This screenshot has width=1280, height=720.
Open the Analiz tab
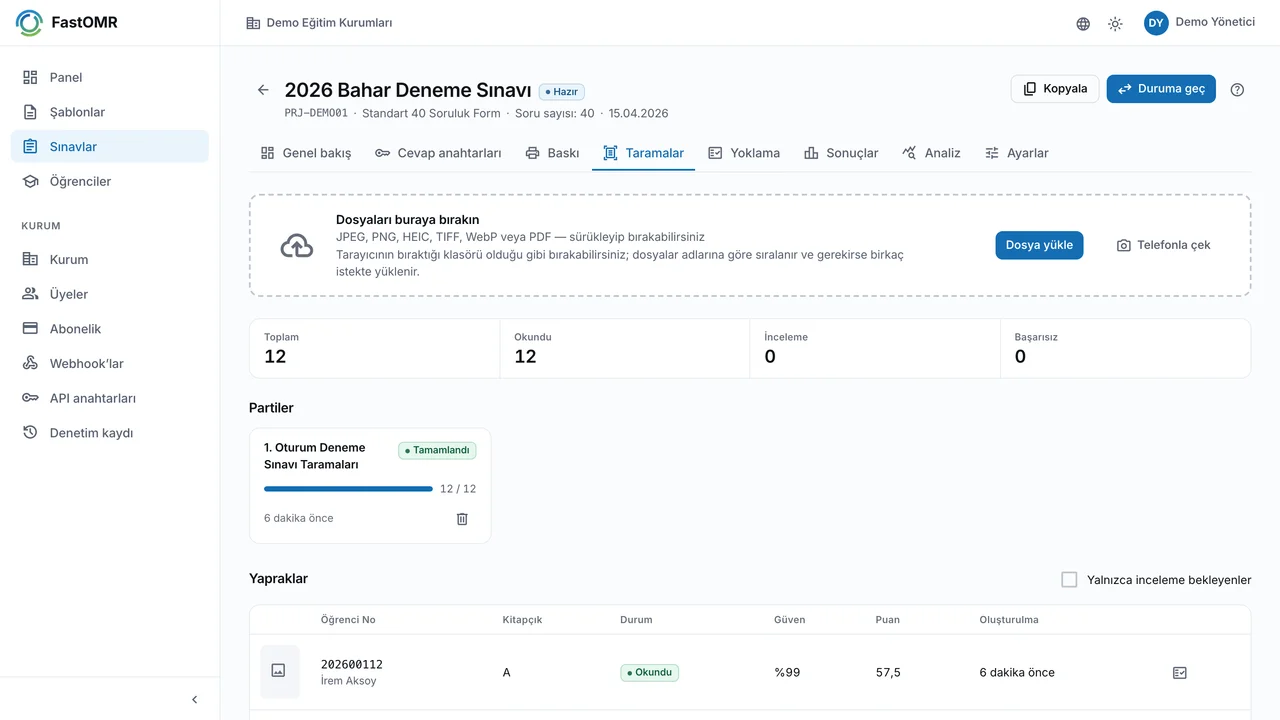coord(931,153)
